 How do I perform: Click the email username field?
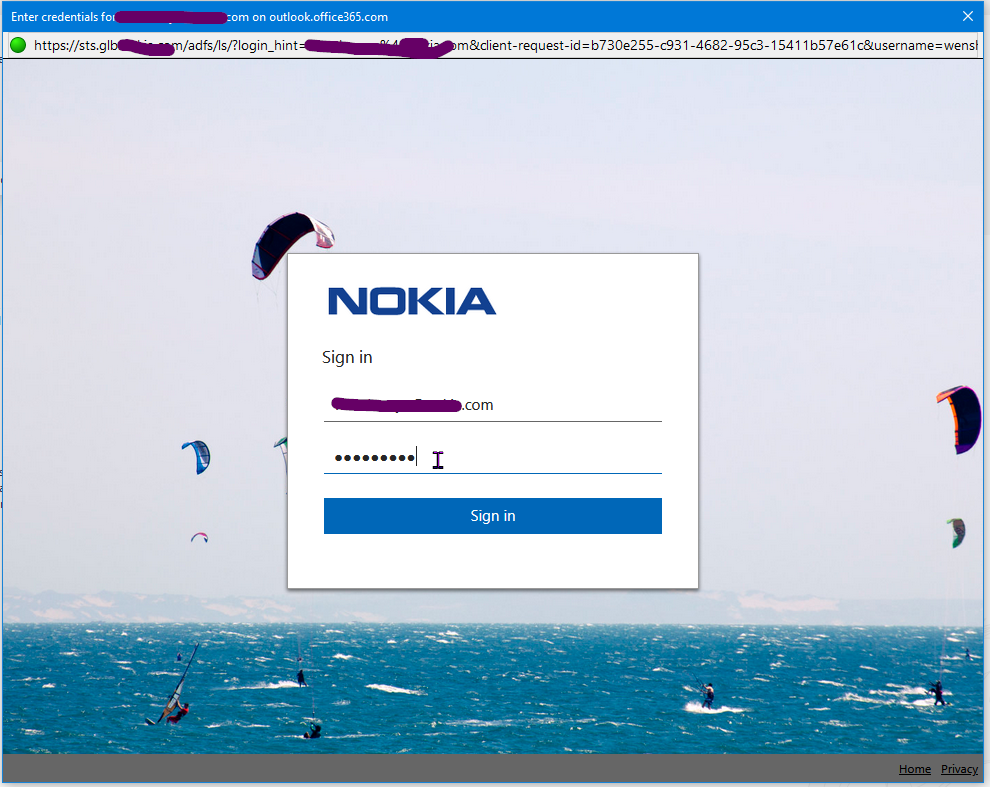pos(492,405)
